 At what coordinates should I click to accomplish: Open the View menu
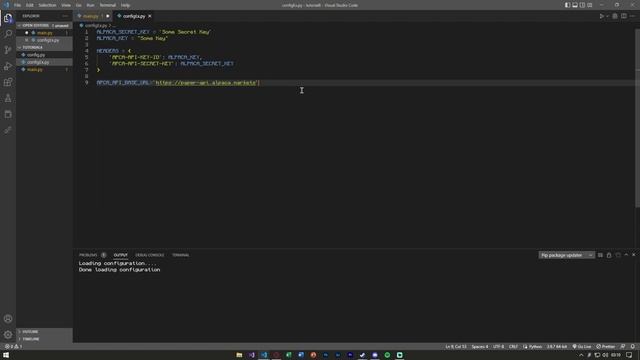pyautogui.click(x=66, y=5)
